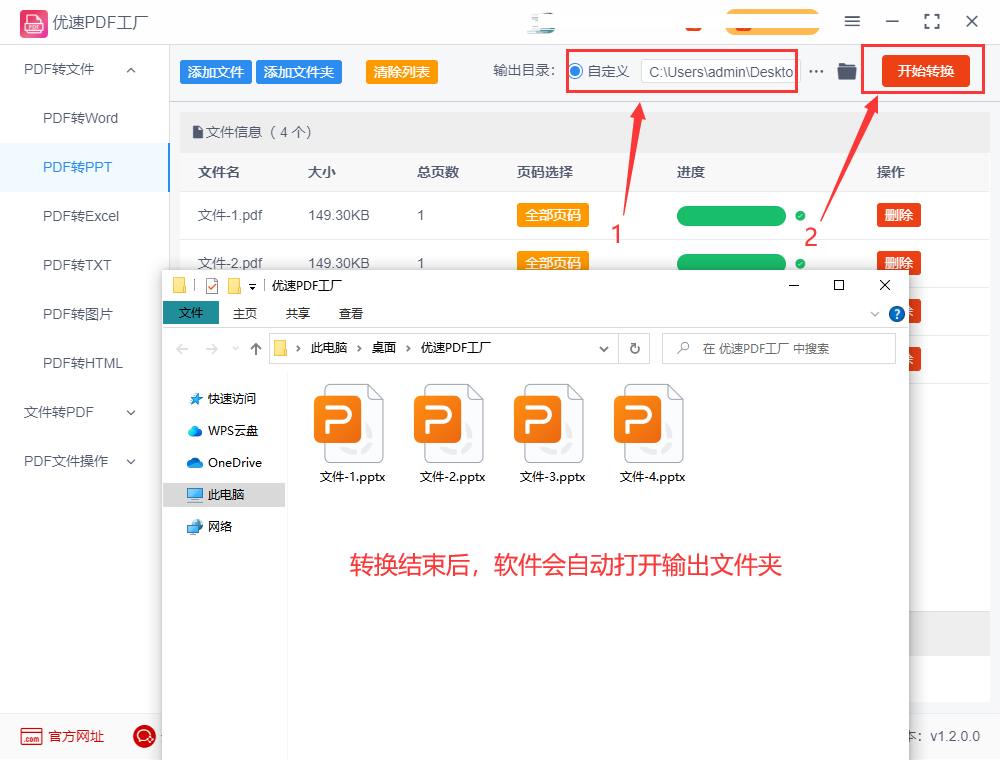Image resolution: width=1000 pixels, height=760 pixels.
Task: Open the 主页 tab in Explorer ribbon
Action: [245, 314]
